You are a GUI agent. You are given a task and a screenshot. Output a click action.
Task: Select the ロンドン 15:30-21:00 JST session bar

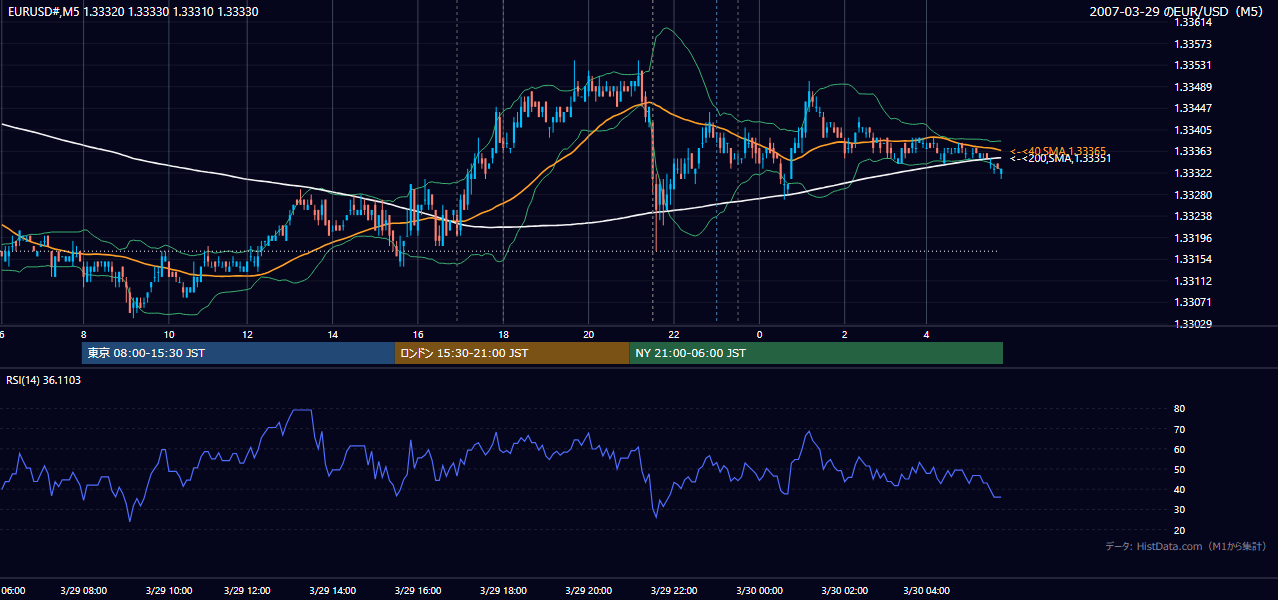click(x=512, y=353)
